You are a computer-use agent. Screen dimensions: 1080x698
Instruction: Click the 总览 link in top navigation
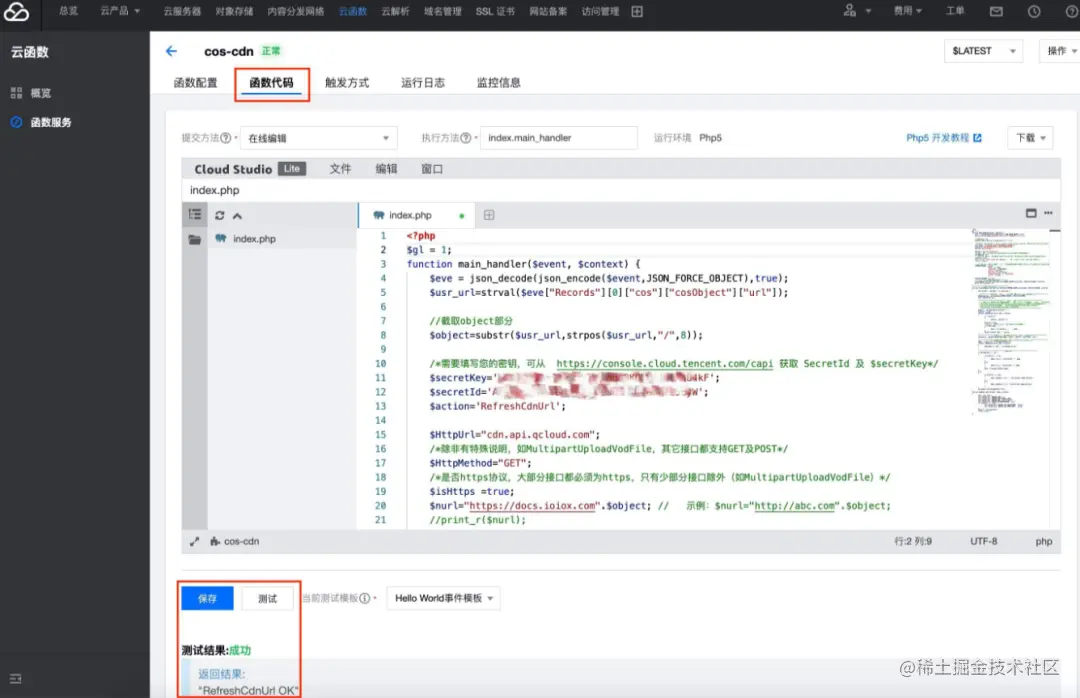click(x=68, y=11)
